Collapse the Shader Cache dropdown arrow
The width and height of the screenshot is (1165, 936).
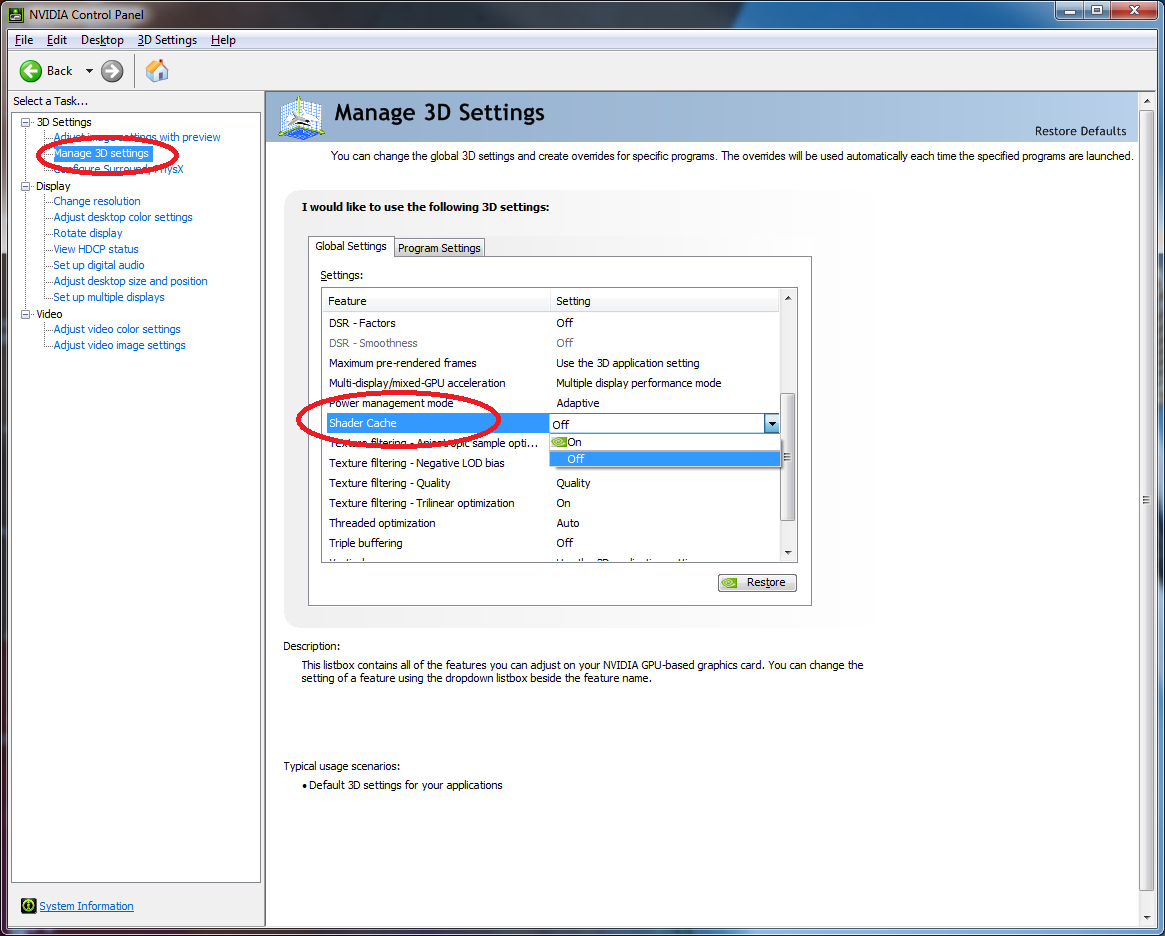771,424
